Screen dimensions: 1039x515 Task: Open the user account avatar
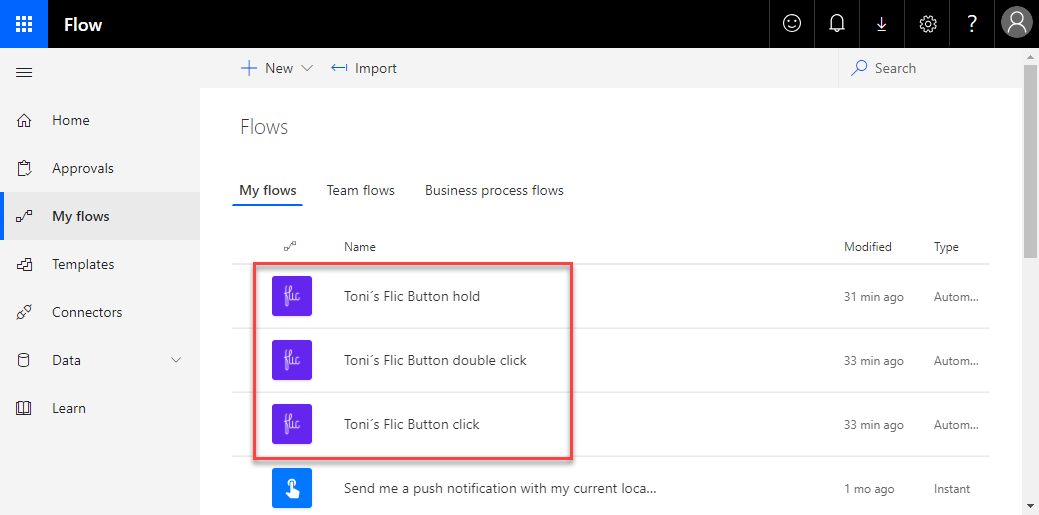pyautogui.click(x=1017, y=24)
